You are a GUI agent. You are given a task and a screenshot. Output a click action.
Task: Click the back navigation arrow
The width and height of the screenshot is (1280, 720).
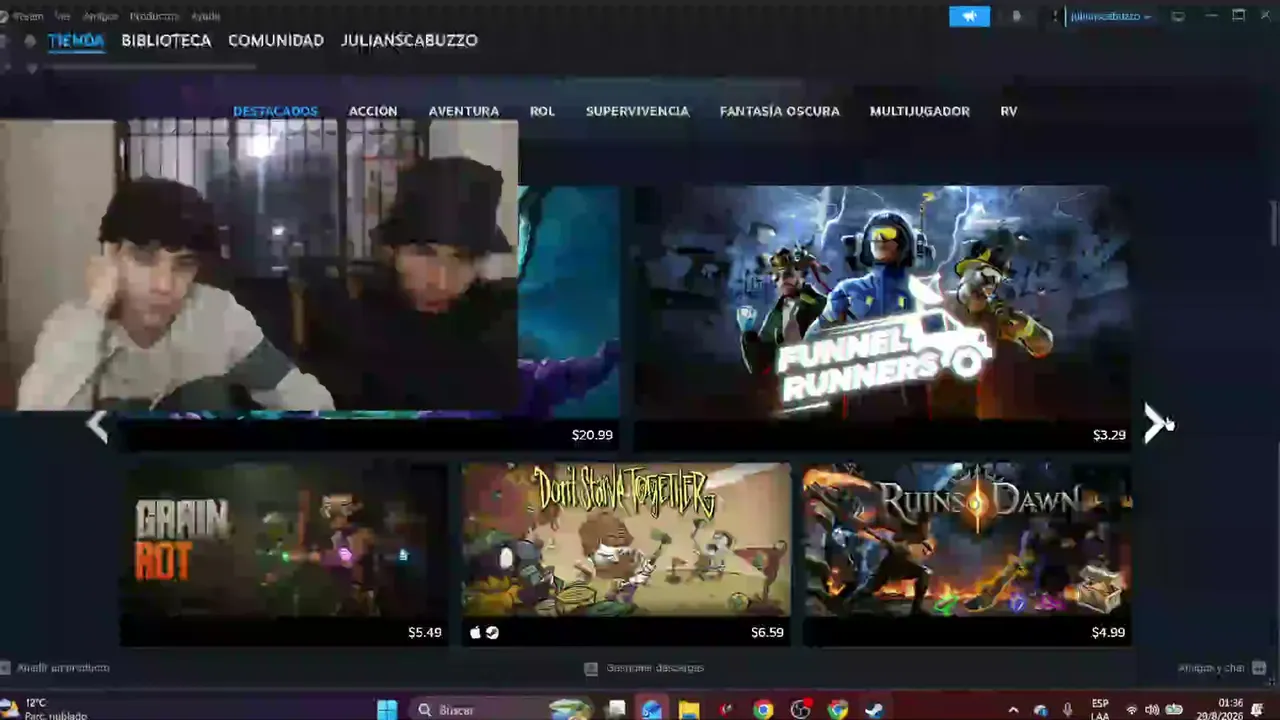pos(5,40)
